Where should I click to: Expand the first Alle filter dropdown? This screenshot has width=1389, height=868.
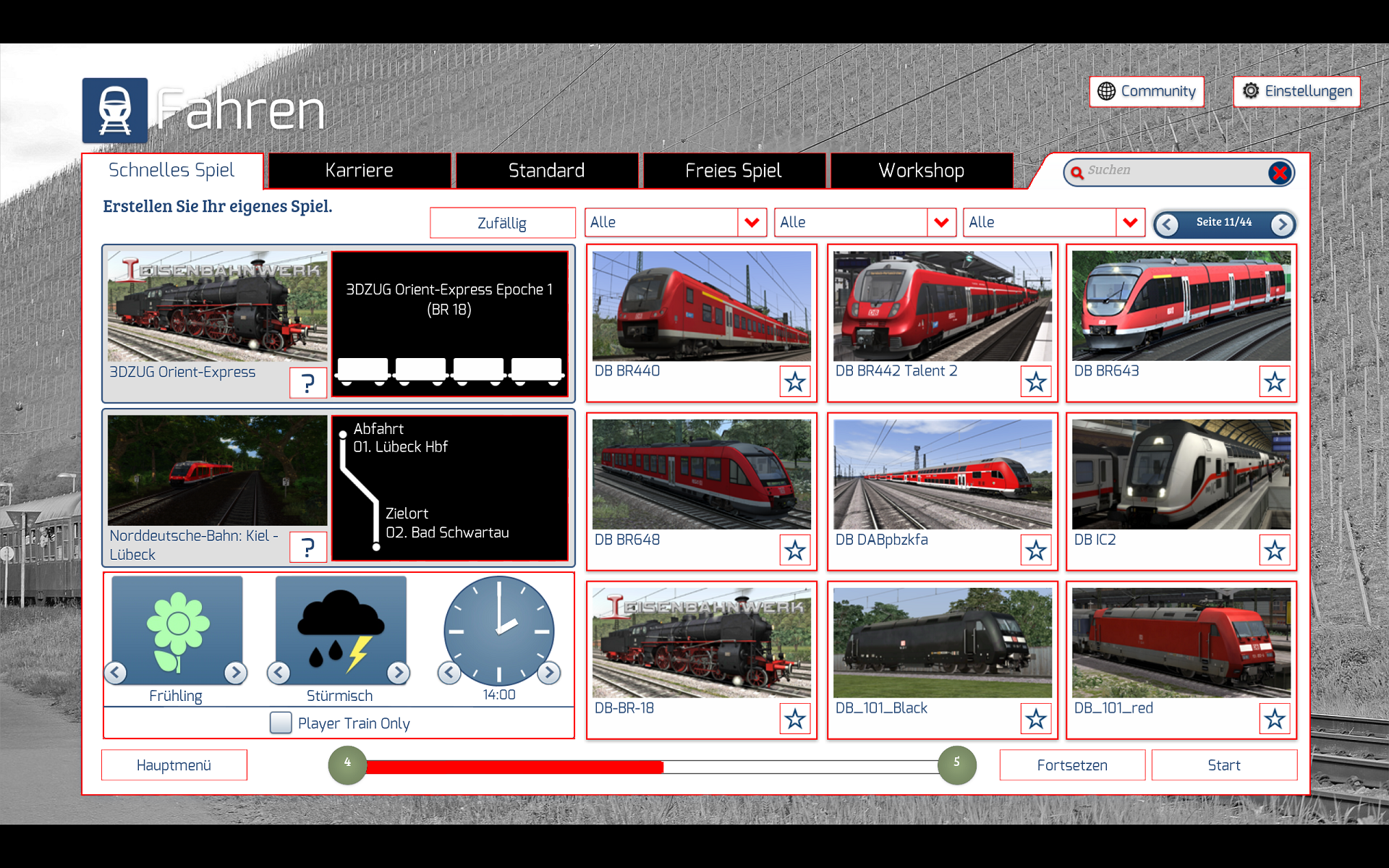click(752, 223)
